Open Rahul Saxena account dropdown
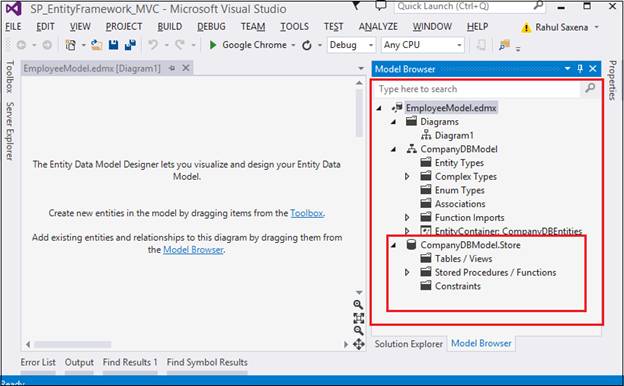 [597, 27]
